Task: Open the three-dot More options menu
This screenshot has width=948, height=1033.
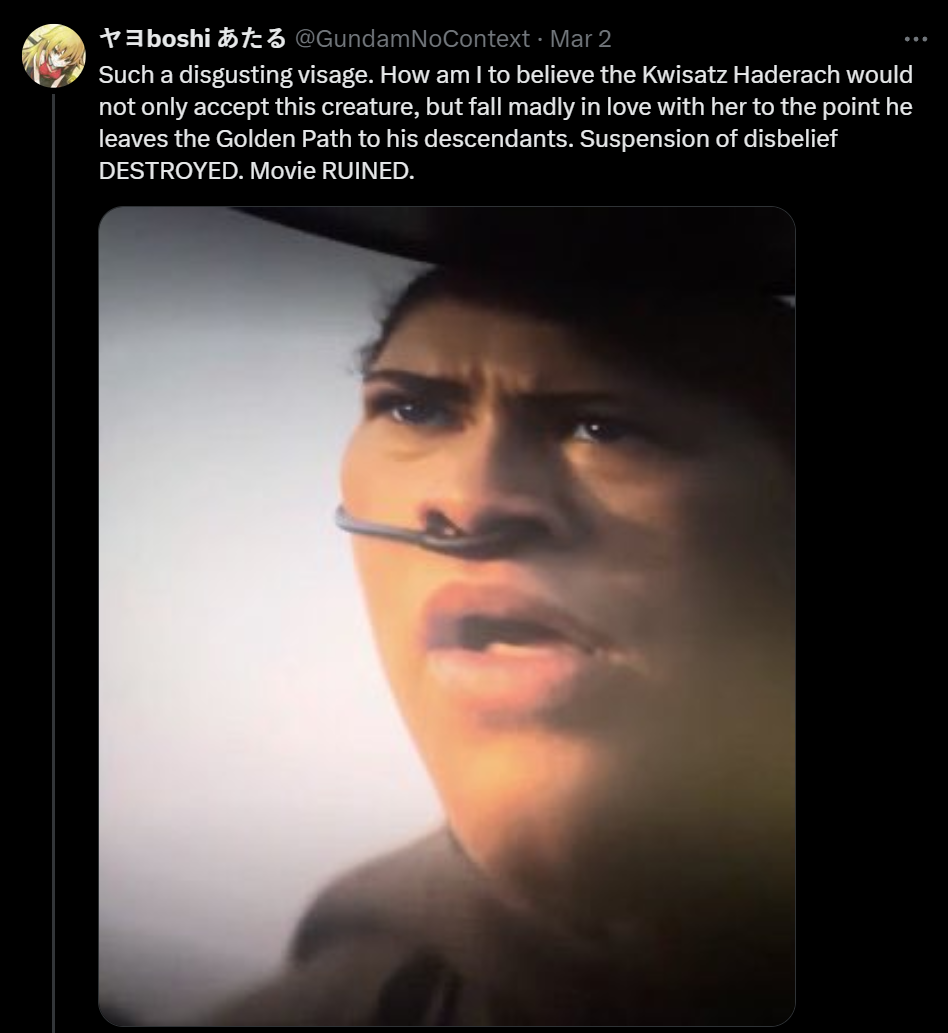Action: pyautogui.click(x=916, y=40)
